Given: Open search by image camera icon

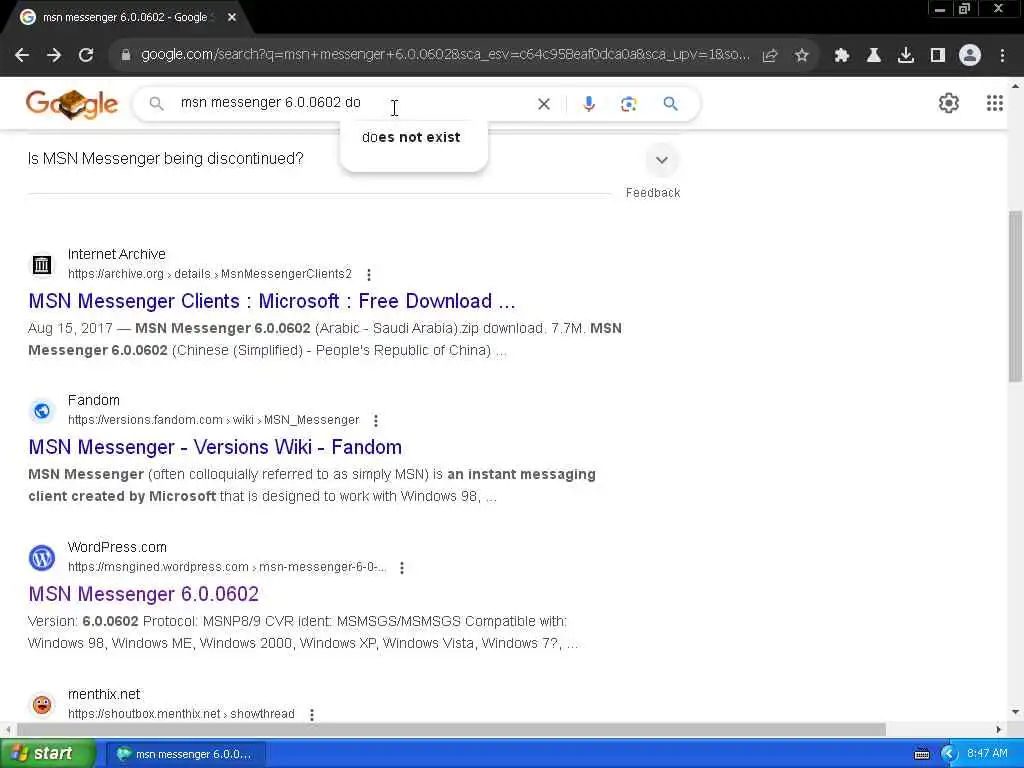Looking at the screenshot, I should coord(628,104).
